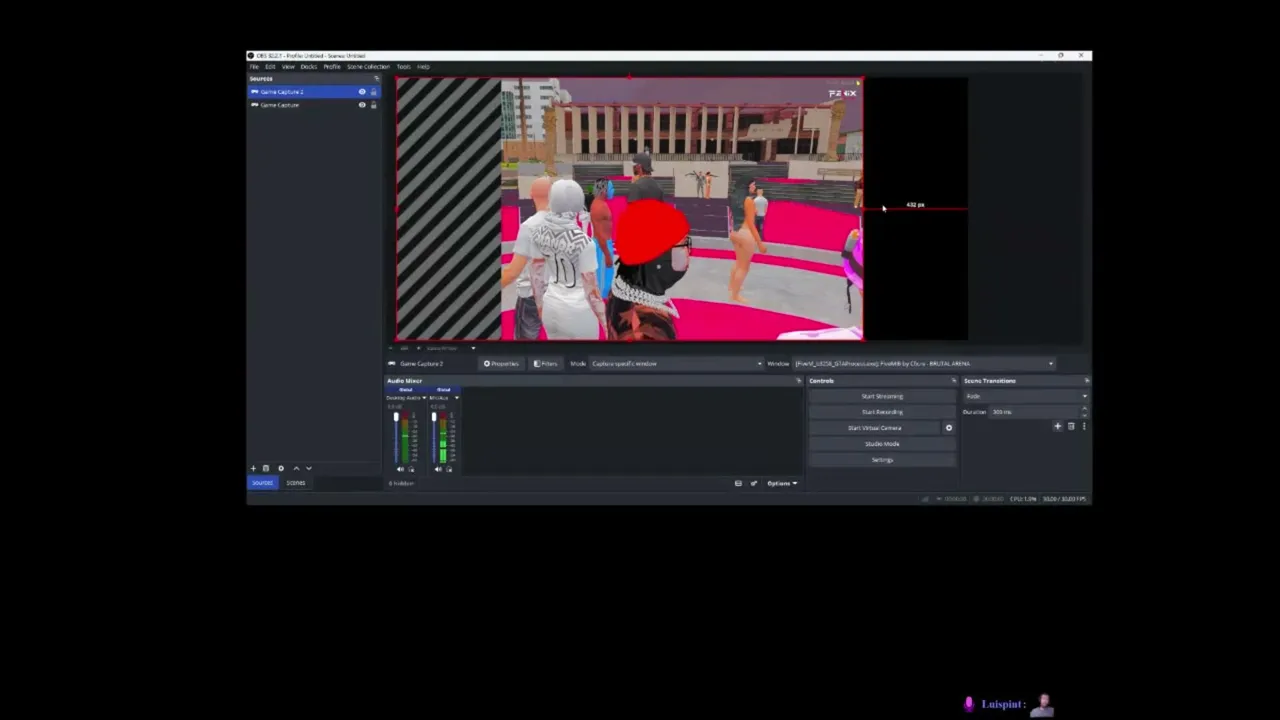This screenshot has height=720, width=1280.
Task: Undock the Scene Transitions panel
Action: tap(1086, 381)
